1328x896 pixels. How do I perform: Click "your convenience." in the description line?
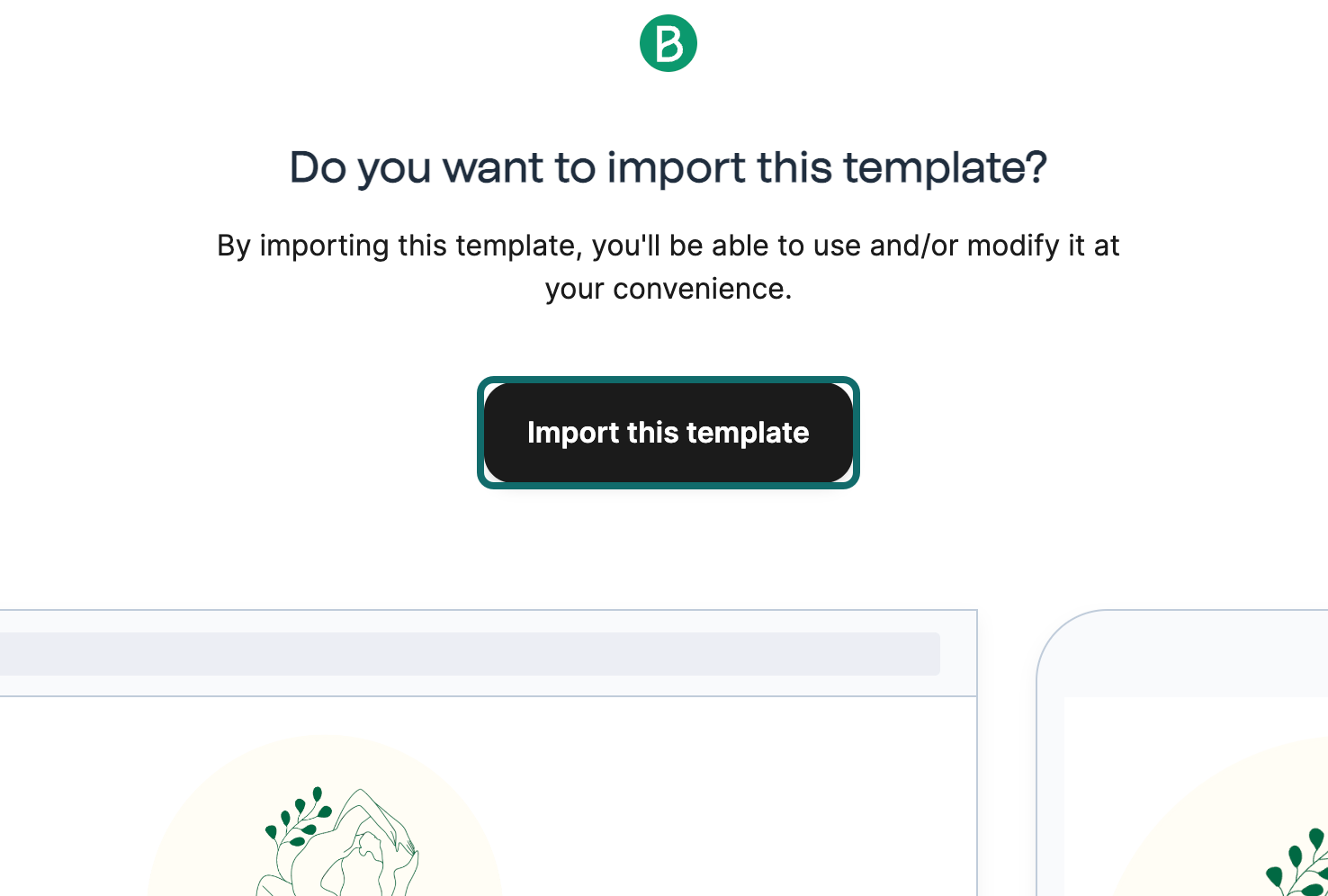pyautogui.click(x=668, y=290)
